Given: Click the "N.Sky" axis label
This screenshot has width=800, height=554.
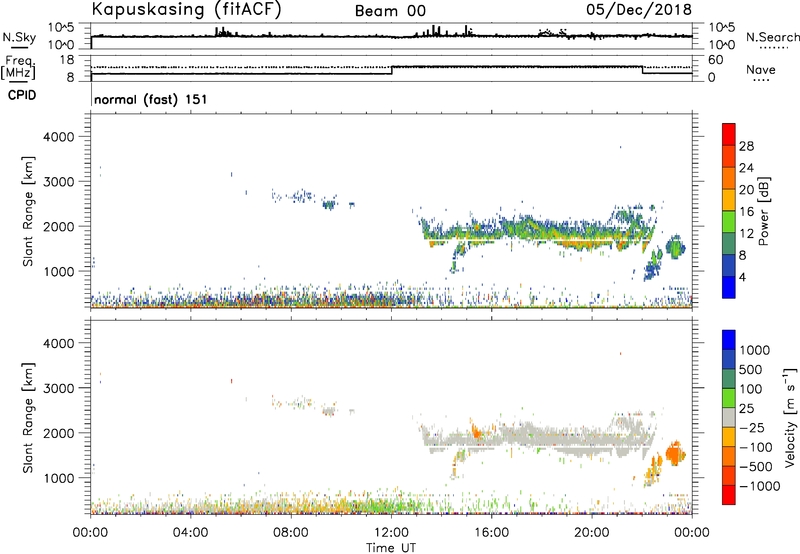Looking at the screenshot, I should [19, 37].
